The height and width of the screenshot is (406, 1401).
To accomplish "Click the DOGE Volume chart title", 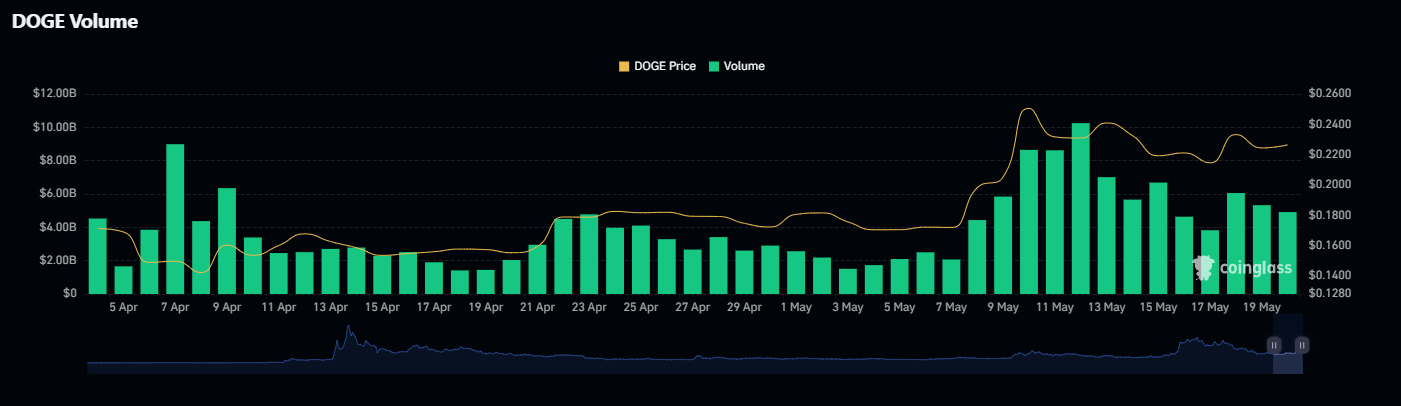I will point(74,21).
